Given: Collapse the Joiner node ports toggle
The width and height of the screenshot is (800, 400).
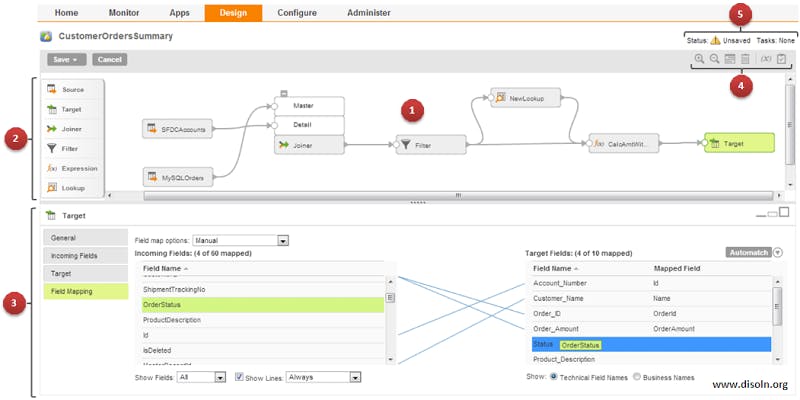Looking at the screenshot, I should pyautogui.click(x=284, y=93).
